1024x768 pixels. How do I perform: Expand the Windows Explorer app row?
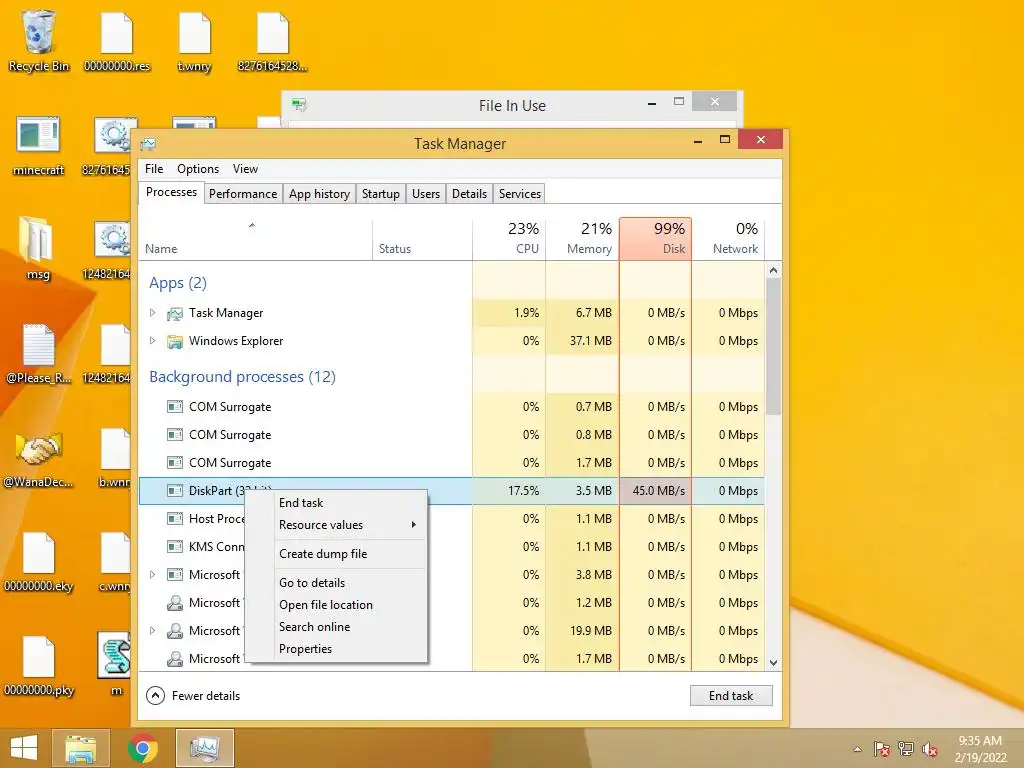click(152, 340)
